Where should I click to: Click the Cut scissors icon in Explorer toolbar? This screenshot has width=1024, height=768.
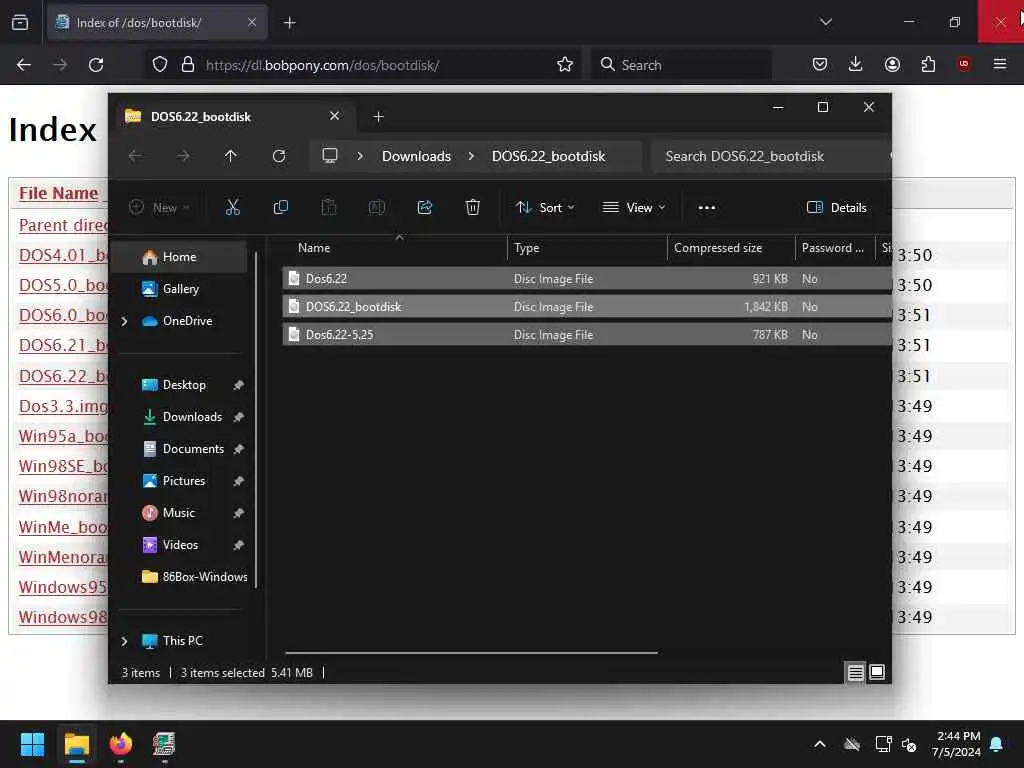coord(232,208)
